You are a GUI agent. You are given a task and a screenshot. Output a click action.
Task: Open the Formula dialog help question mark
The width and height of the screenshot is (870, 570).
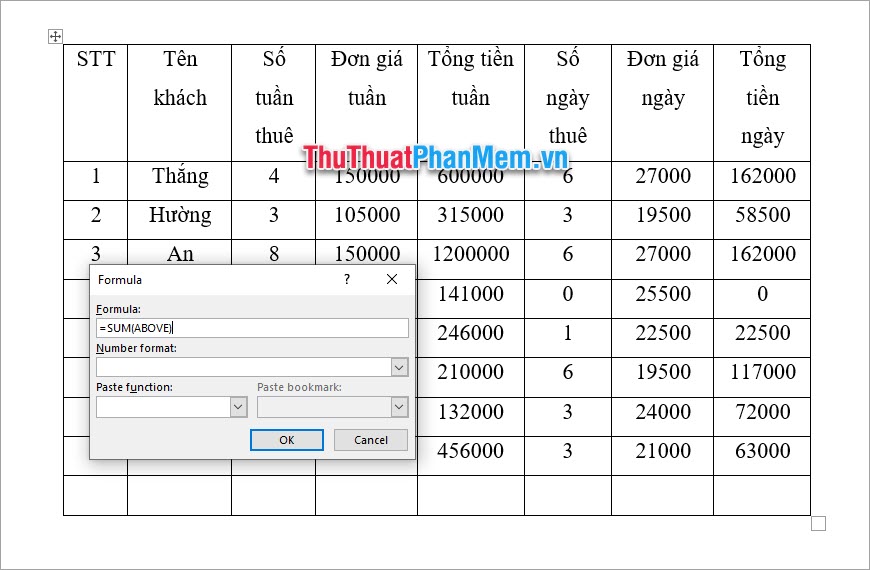(x=347, y=279)
